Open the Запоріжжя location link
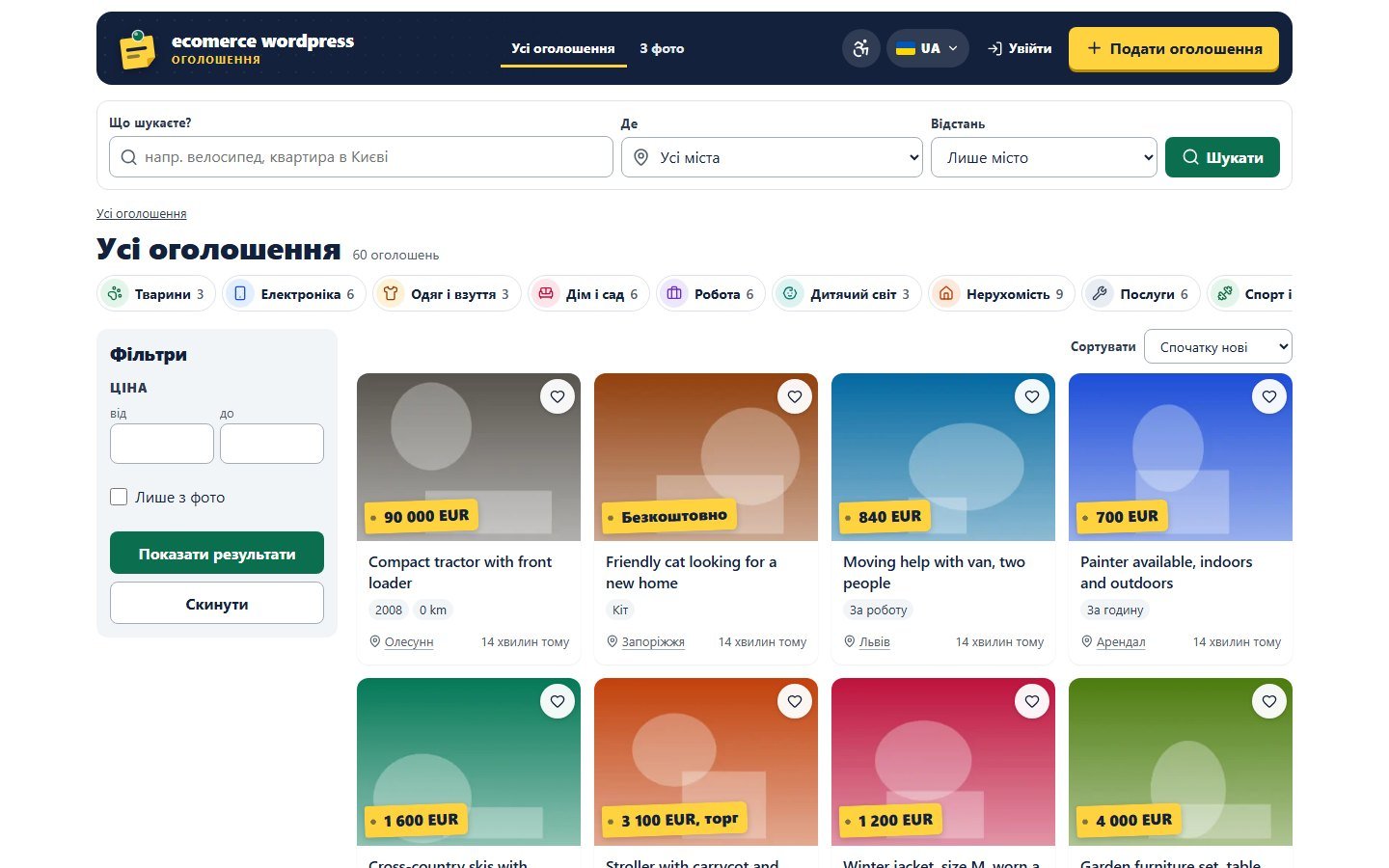This screenshot has height=868, width=1389. [653, 642]
